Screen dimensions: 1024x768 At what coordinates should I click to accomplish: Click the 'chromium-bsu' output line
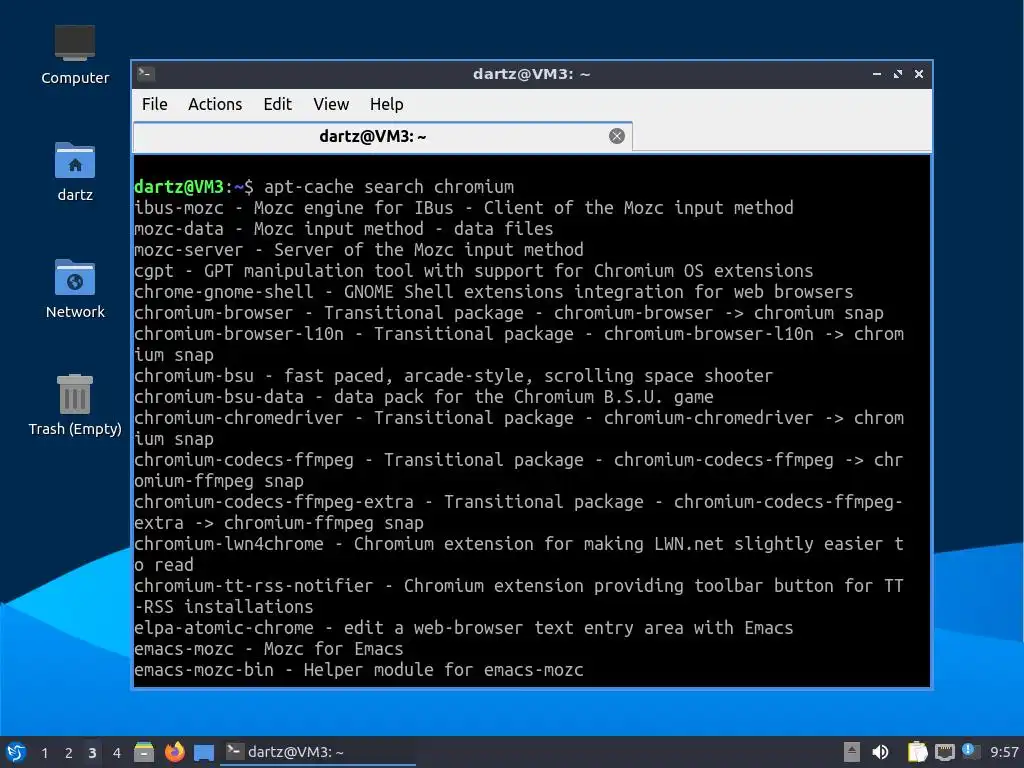pos(453,376)
